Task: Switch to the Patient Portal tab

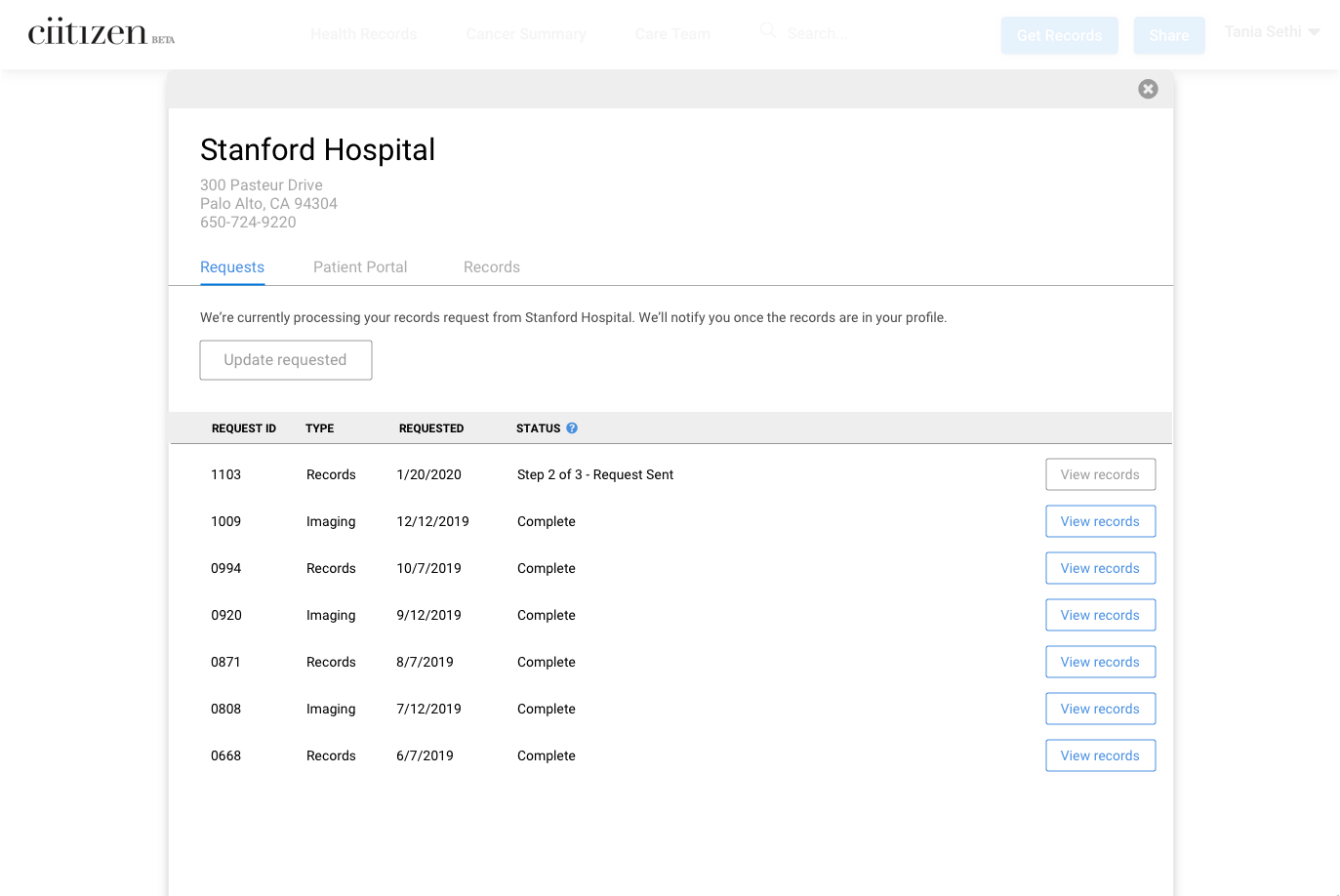Action: [x=360, y=267]
